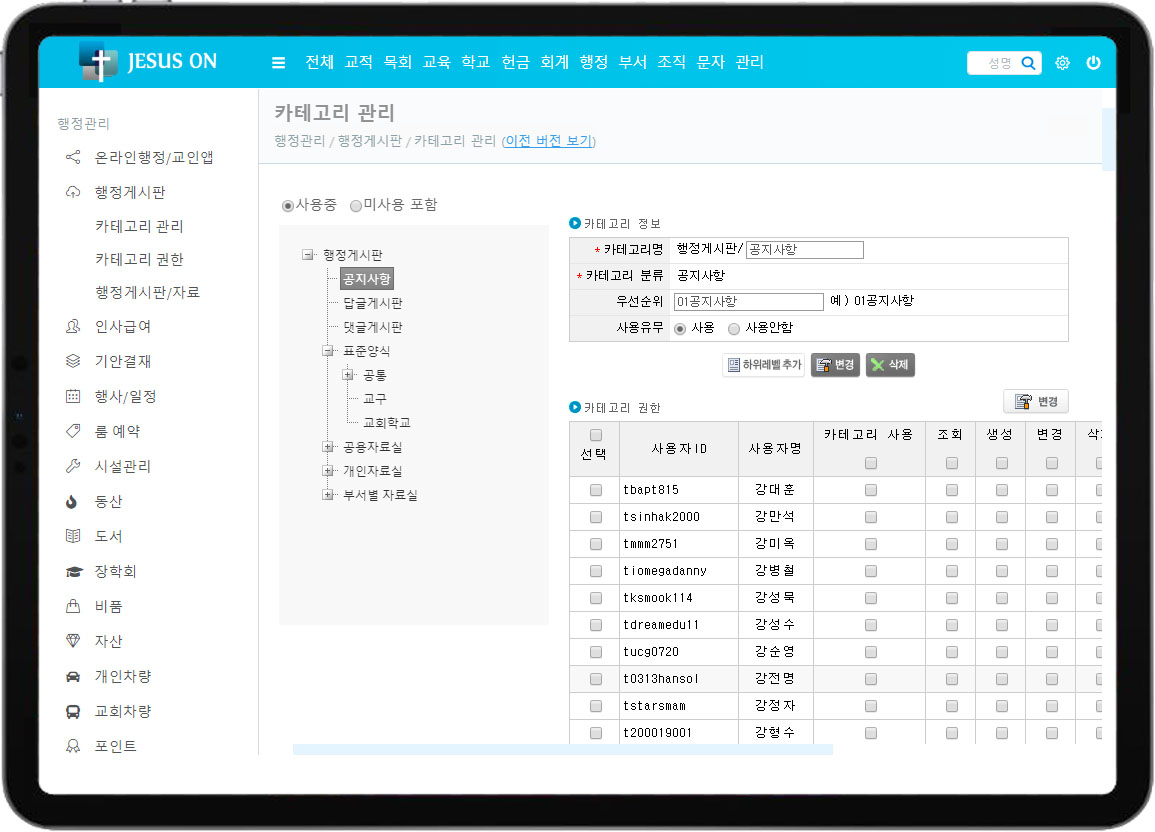Open the 회계 top menu
Viewport: 1155px width, 832px height.
tap(554, 62)
